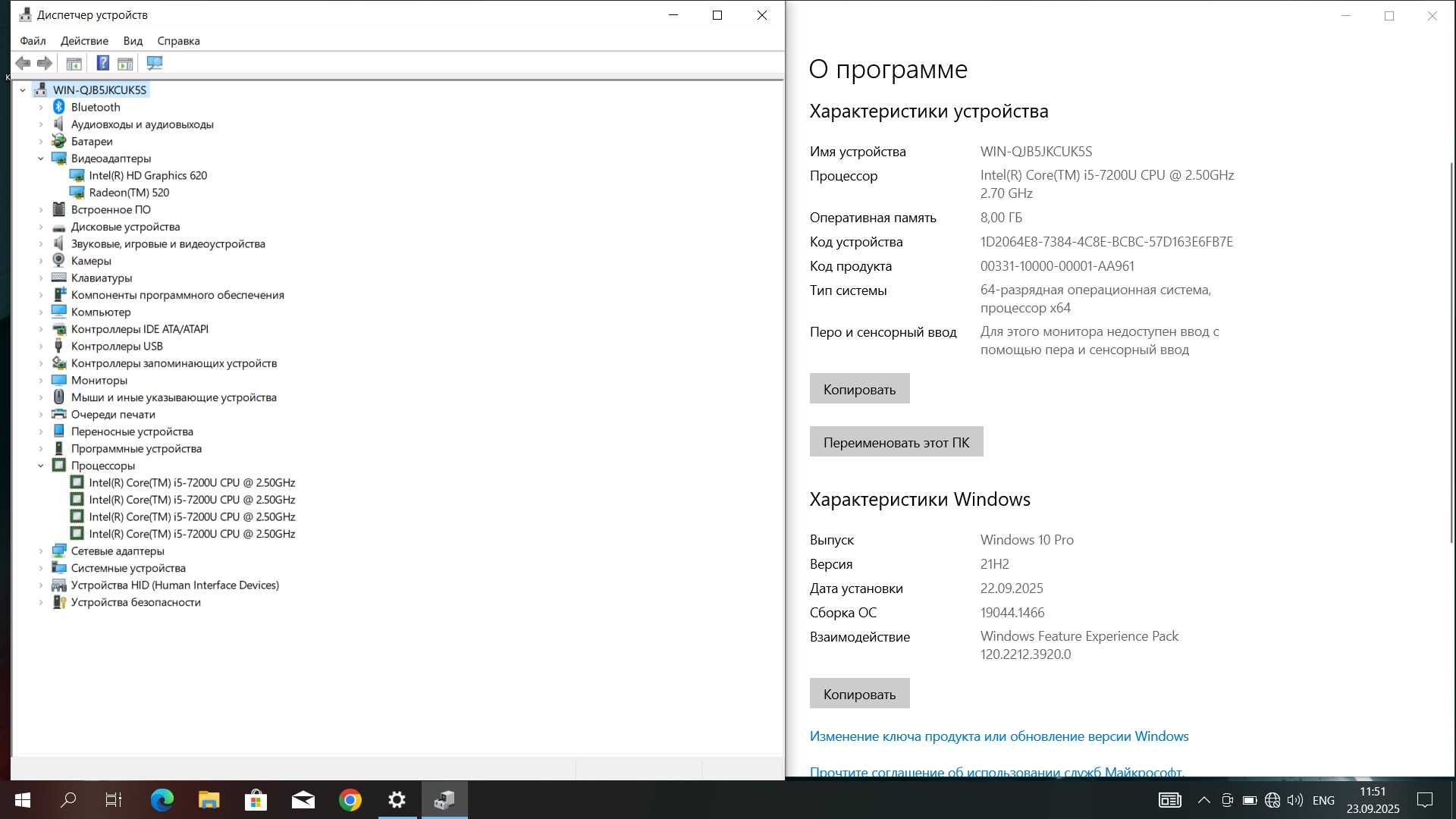Open the Windows Start menu
This screenshot has height=819, width=1456.
click(x=23, y=800)
